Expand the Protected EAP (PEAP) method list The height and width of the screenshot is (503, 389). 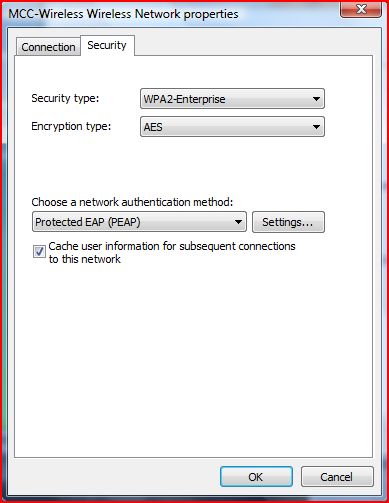point(139,222)
